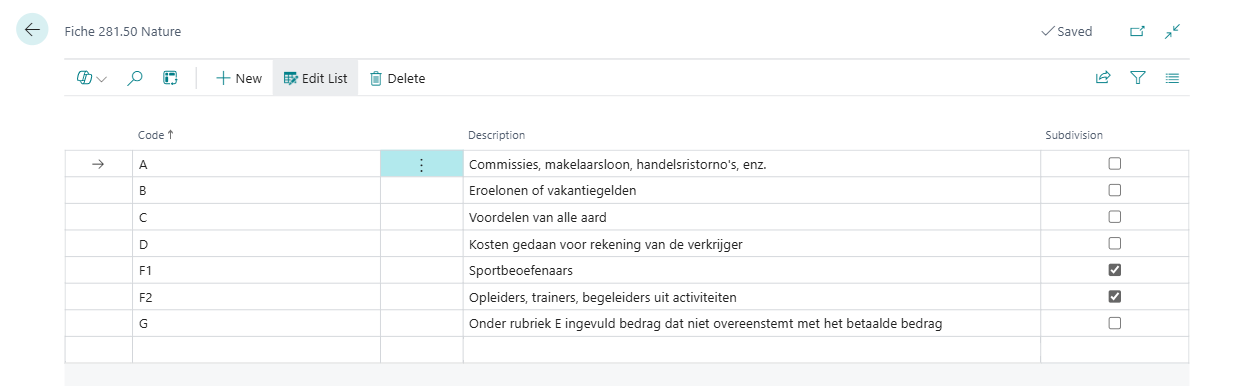Open page in new window icon

pos(1137,31)
